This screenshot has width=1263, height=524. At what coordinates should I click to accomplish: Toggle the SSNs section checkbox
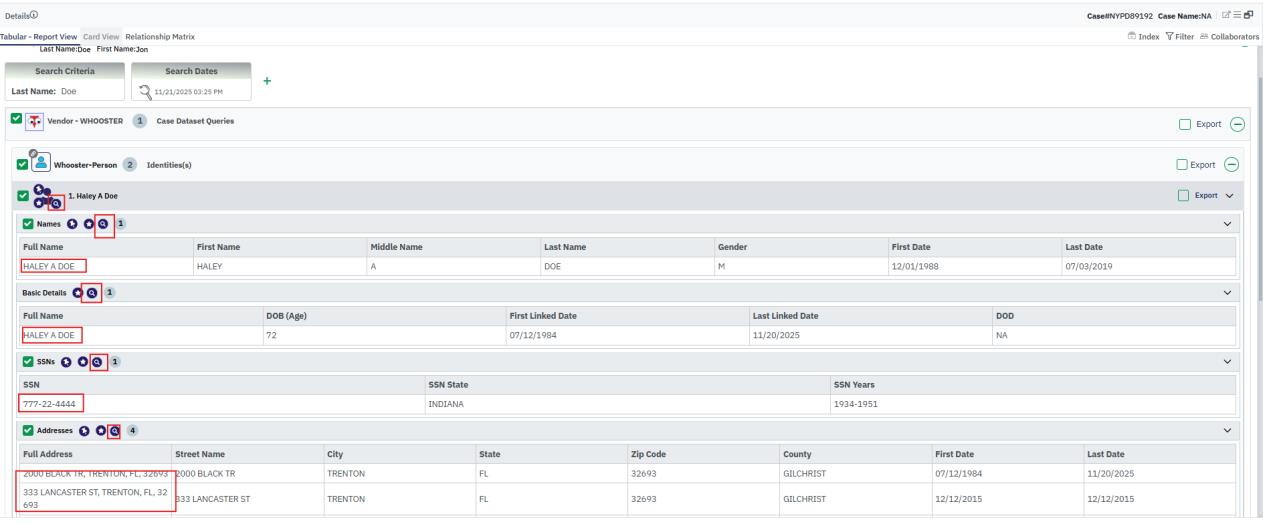coord(26,362)
